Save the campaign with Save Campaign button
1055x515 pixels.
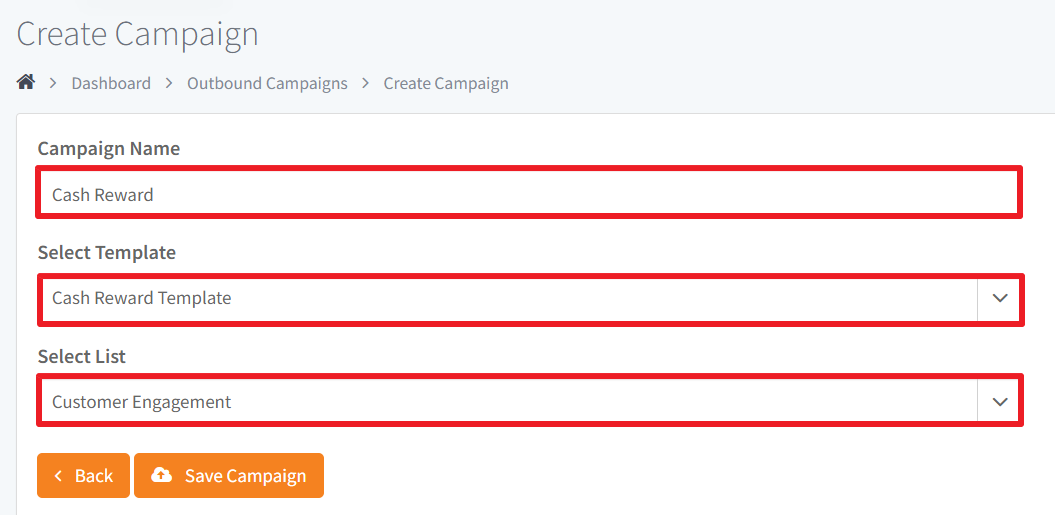click(x=229, y=475)
